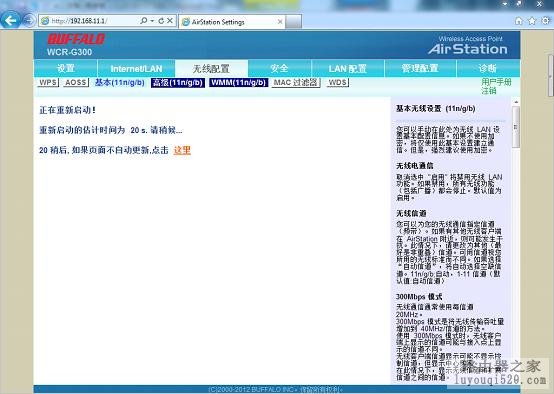This screenshot has height=394, width=554.
Task: Select the AirStation Settings browser tab
Action: coord(231,22)
